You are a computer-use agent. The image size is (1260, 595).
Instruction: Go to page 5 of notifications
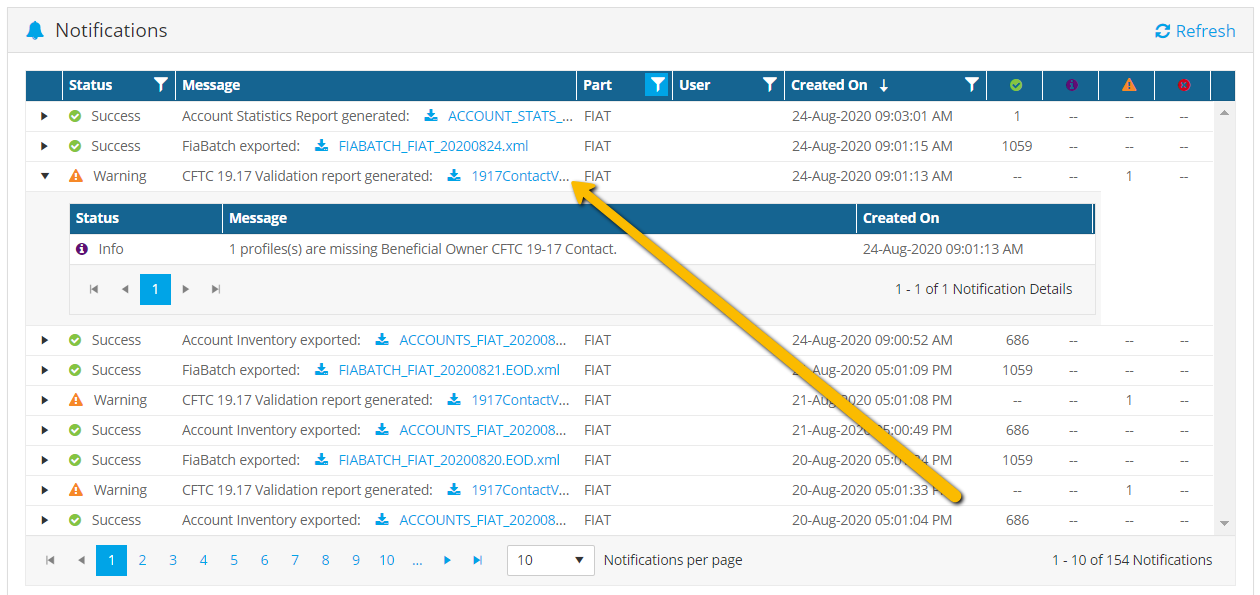[x=234, y=560]
